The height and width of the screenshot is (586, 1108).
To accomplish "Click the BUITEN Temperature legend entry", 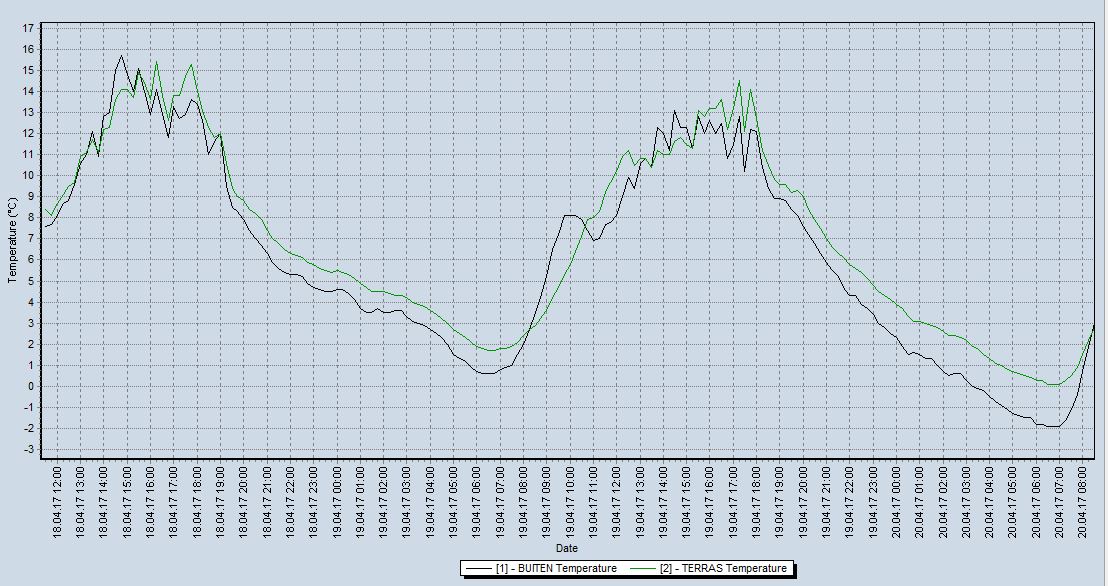I will click(x=555, y=568).
